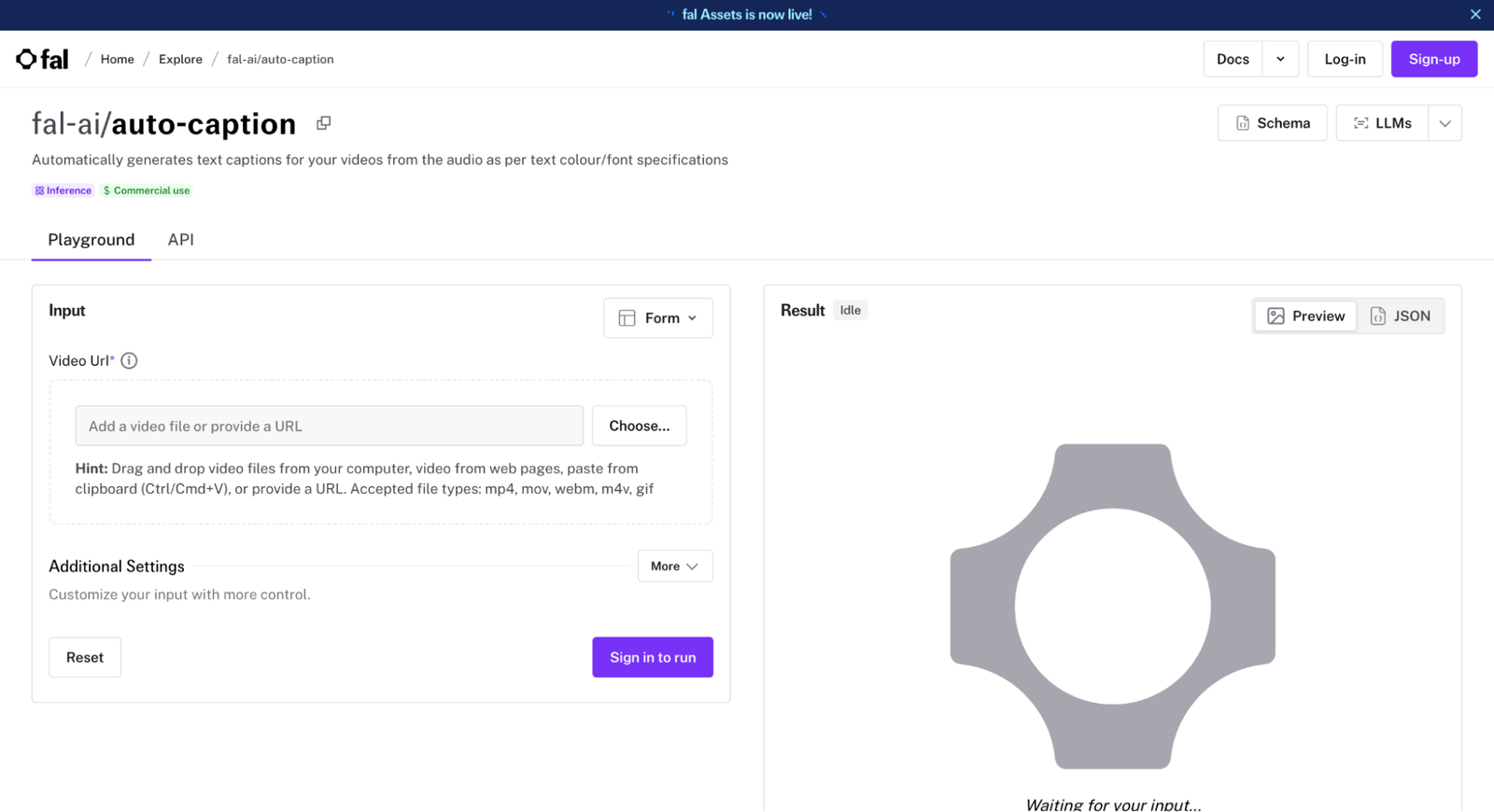Image resolution: width=1494 pixels, height=812 pixels.
Task: Click the Commercial use tag
Action: (x=147, y=190)
